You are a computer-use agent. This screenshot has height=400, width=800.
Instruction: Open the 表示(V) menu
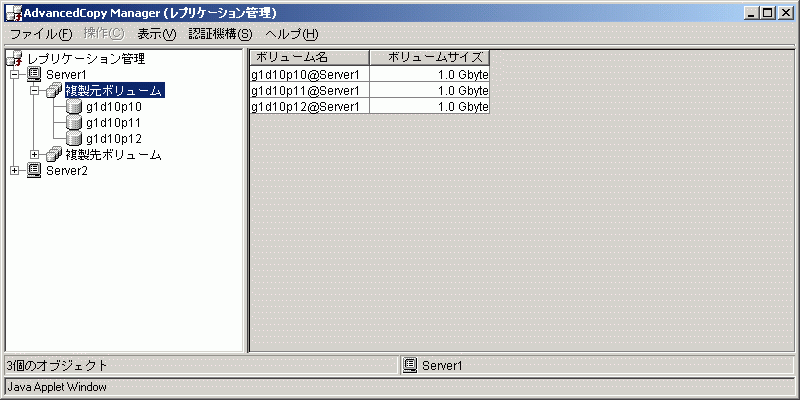tap(157, 34)
